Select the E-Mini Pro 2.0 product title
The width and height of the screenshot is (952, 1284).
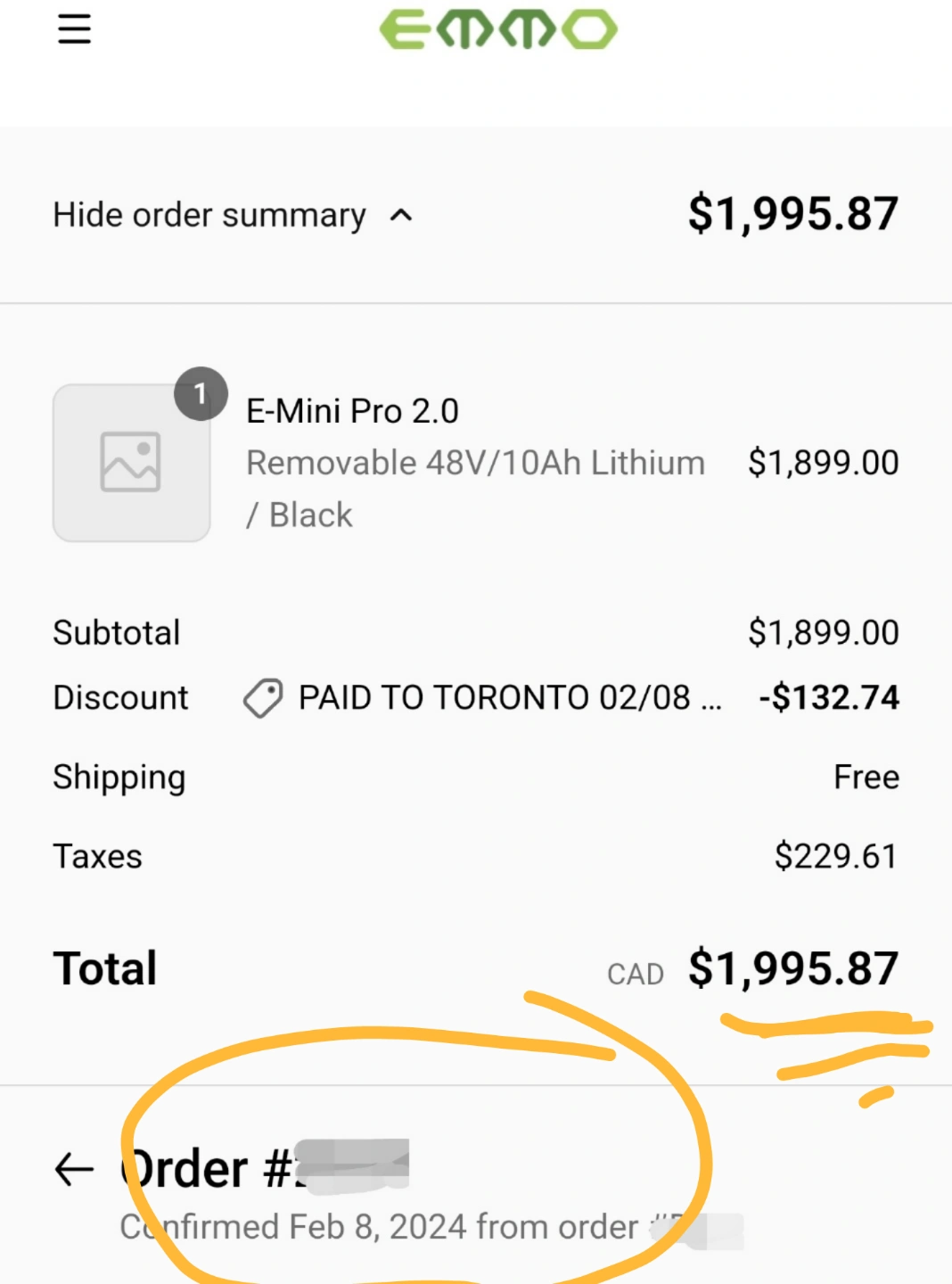pyautogui.click(x=352, y=411)
